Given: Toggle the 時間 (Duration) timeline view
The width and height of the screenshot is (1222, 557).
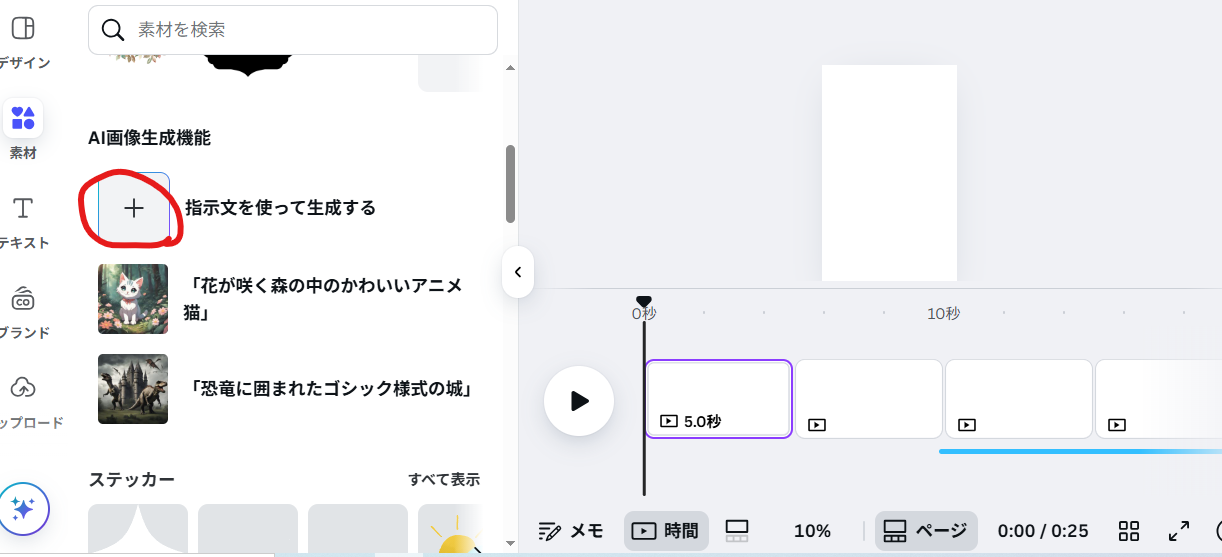Looking at the screenshot, I should coord(666,531).
